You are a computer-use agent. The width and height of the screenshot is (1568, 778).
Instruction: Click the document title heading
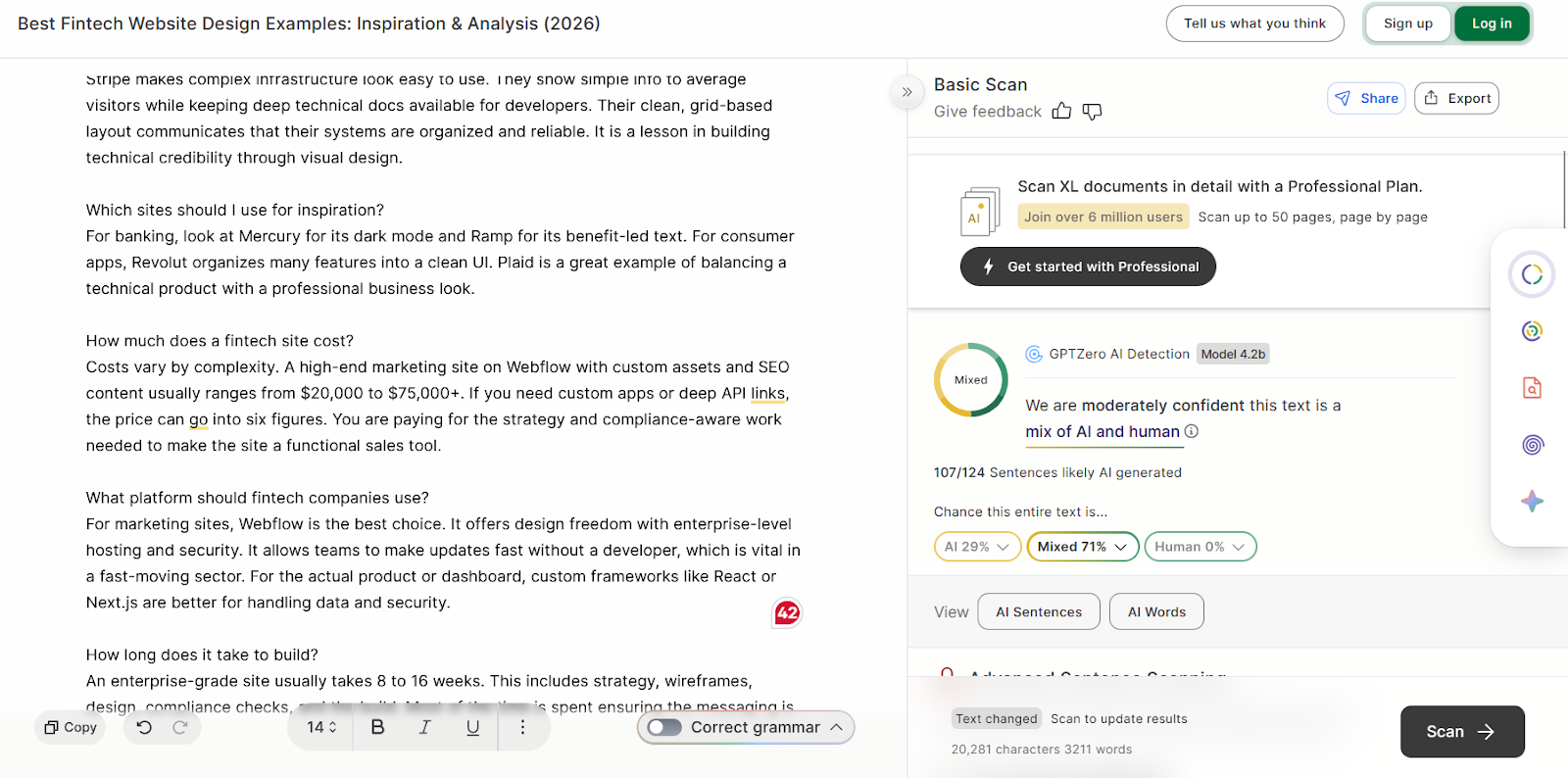click(309, 24)
